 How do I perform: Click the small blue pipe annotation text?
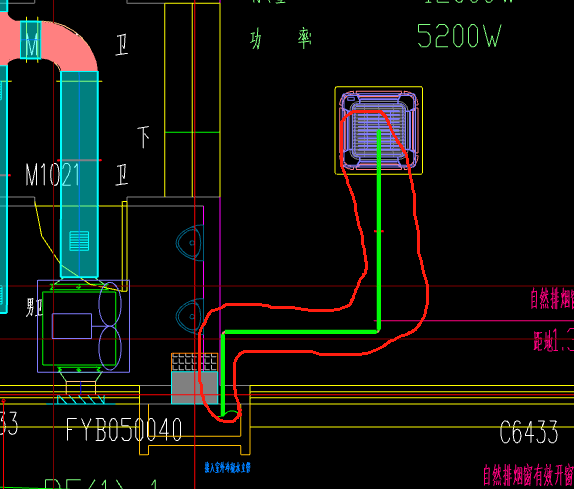tap(227, 467)
